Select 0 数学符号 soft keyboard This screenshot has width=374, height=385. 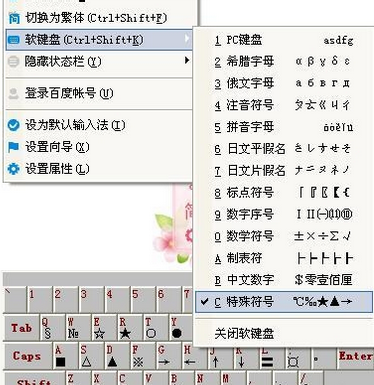pos(284,236)
